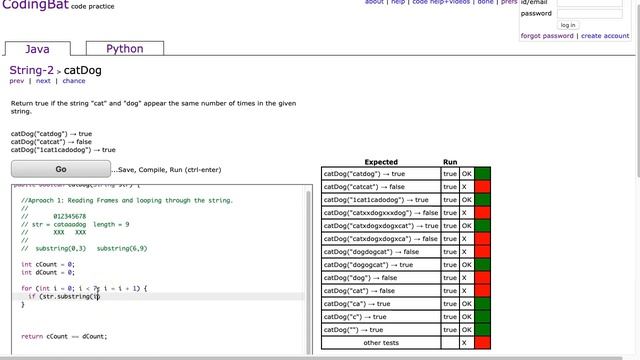Click the for loop line in editor
Viewport: 640px width, 360px height.
click(84, 288)
